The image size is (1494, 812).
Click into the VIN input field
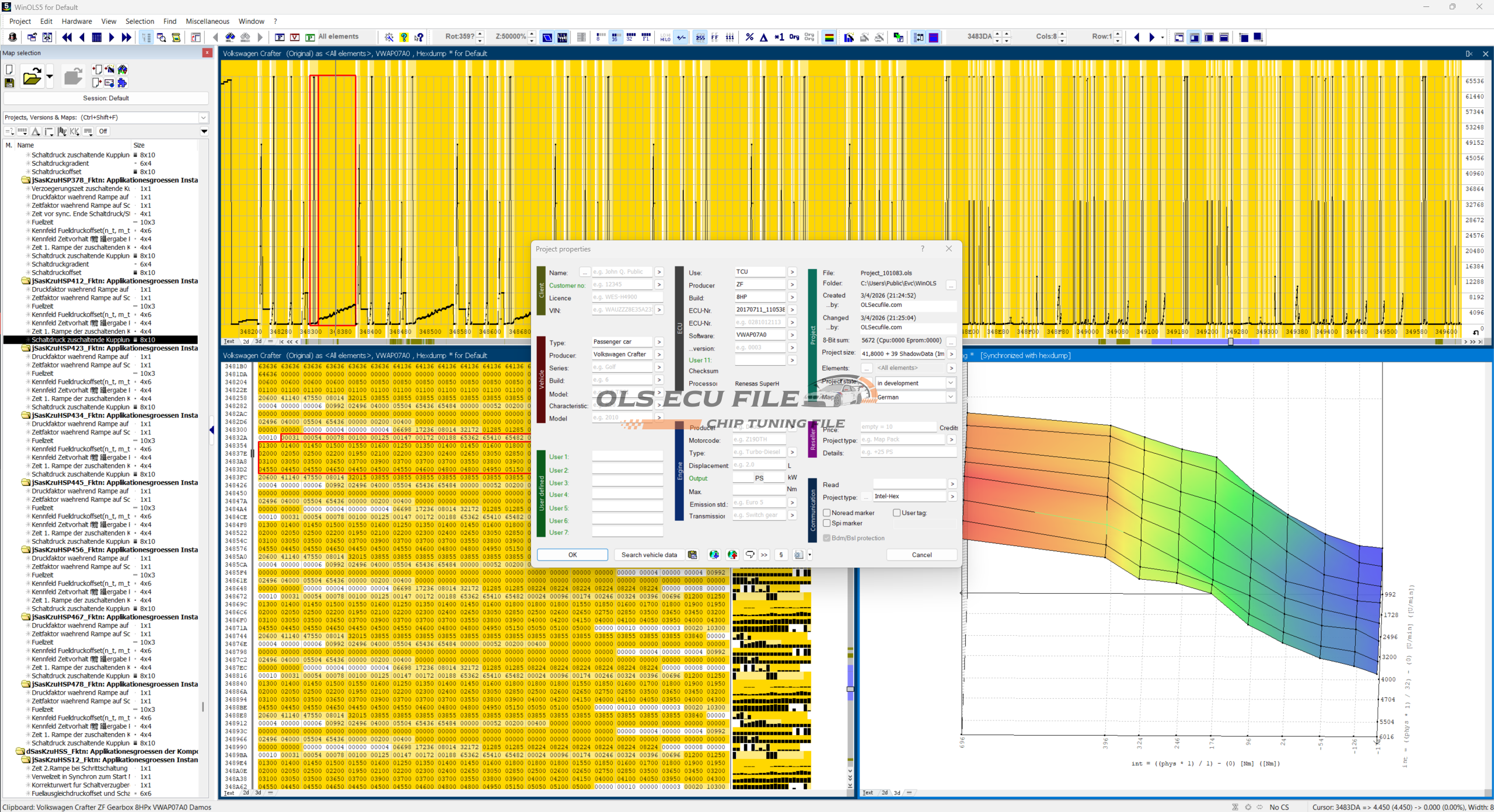pyautogui.click(x=622, y=310)
